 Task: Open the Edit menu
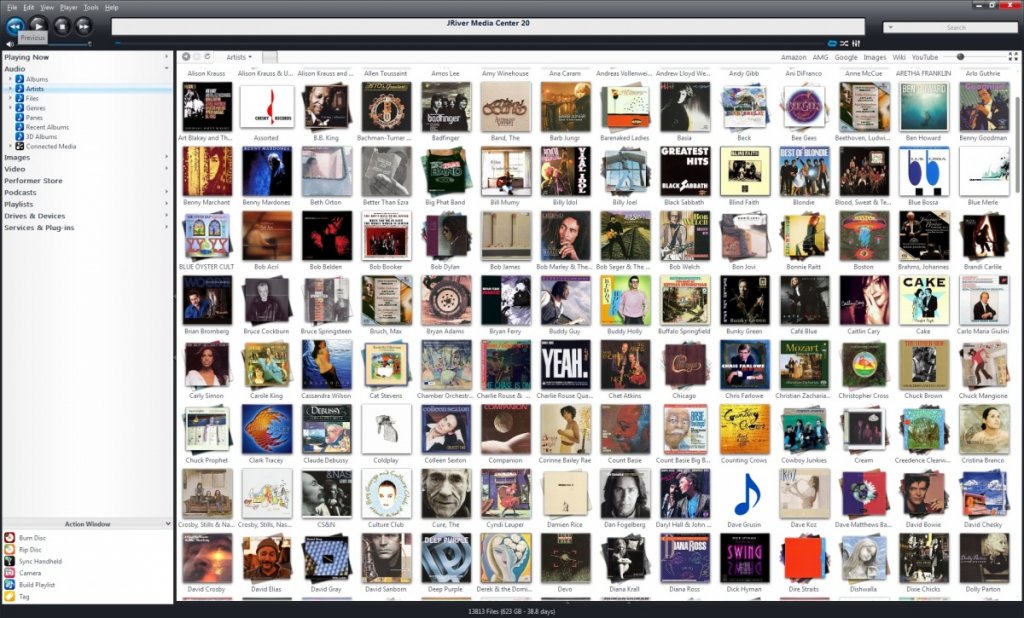pyautogui.click(x=29, y=7)
